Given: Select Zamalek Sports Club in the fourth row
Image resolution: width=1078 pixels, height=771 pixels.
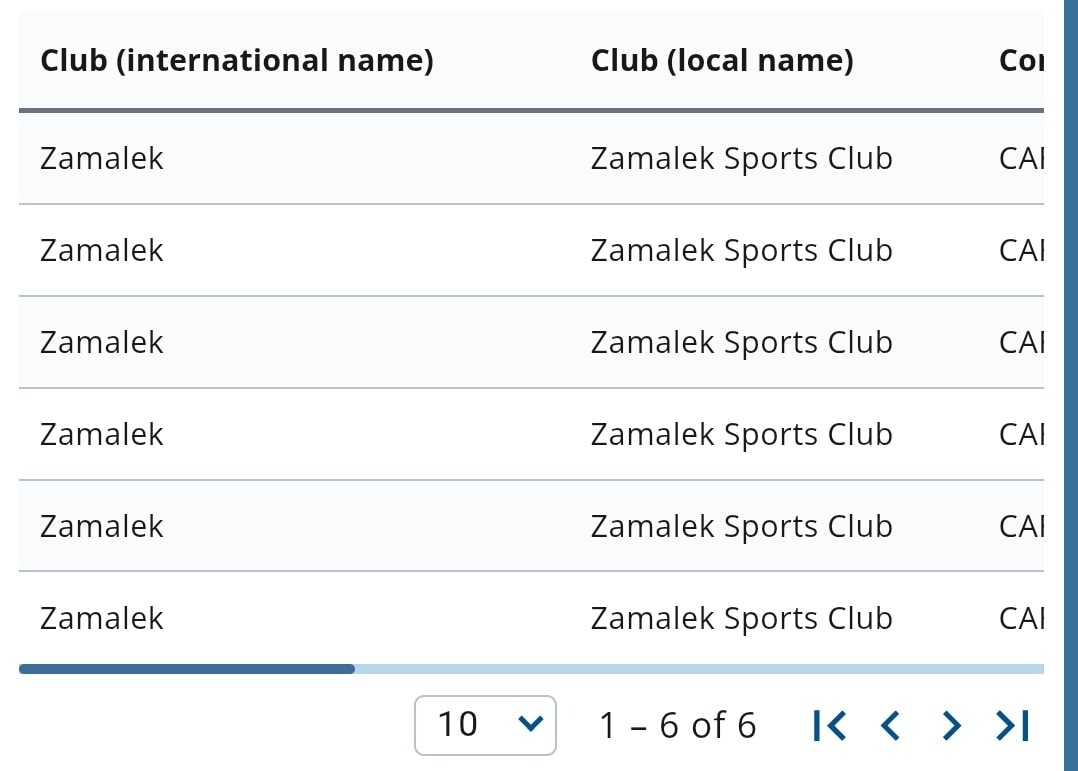Looking at the screenshot, I should tap(741, 434).
